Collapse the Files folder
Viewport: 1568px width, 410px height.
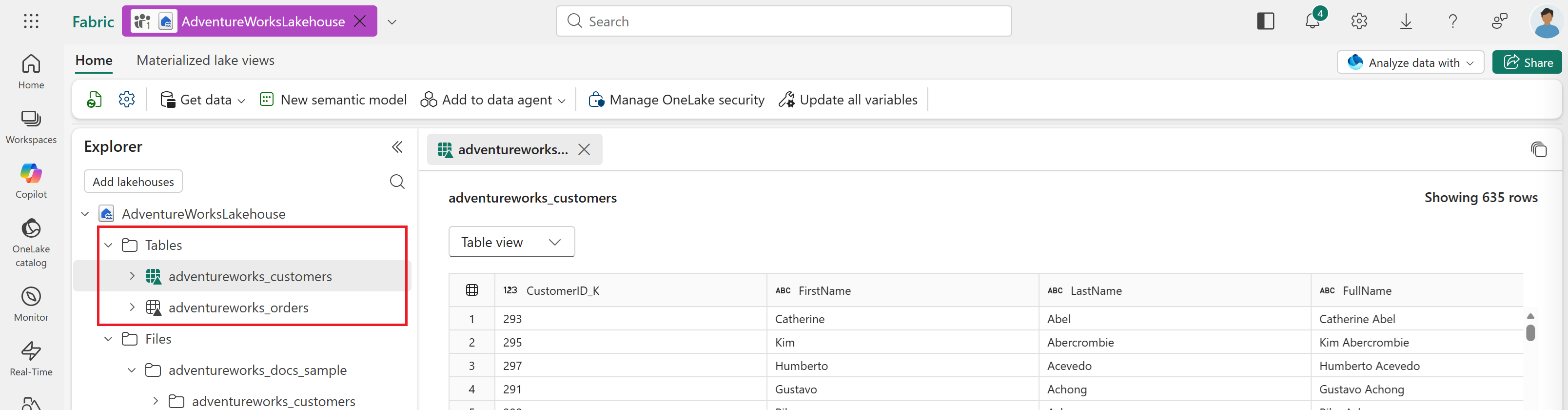coord(108,339)
